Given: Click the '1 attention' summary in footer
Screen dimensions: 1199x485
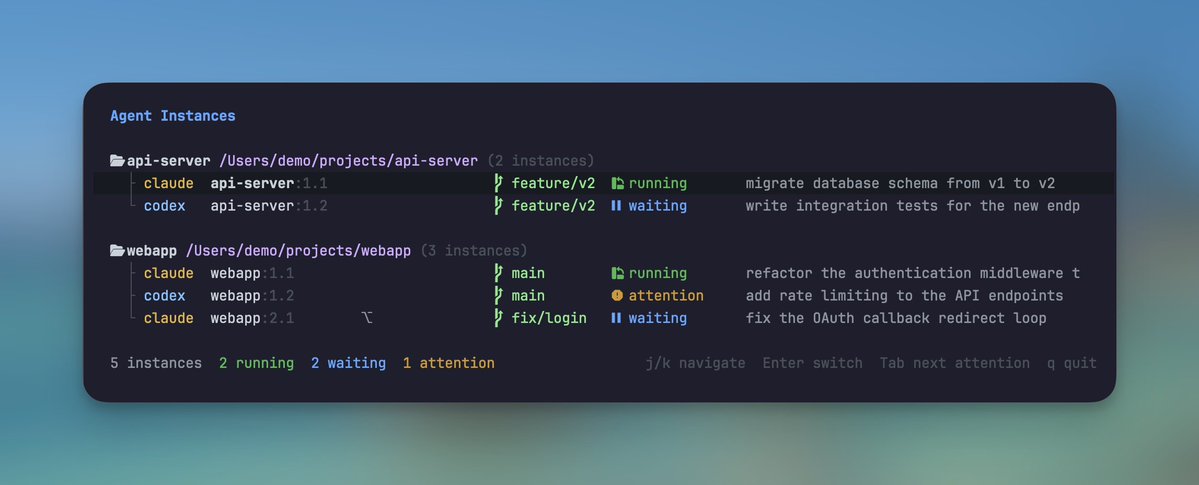Looking at the screenshot, I should tap(449, 363).
